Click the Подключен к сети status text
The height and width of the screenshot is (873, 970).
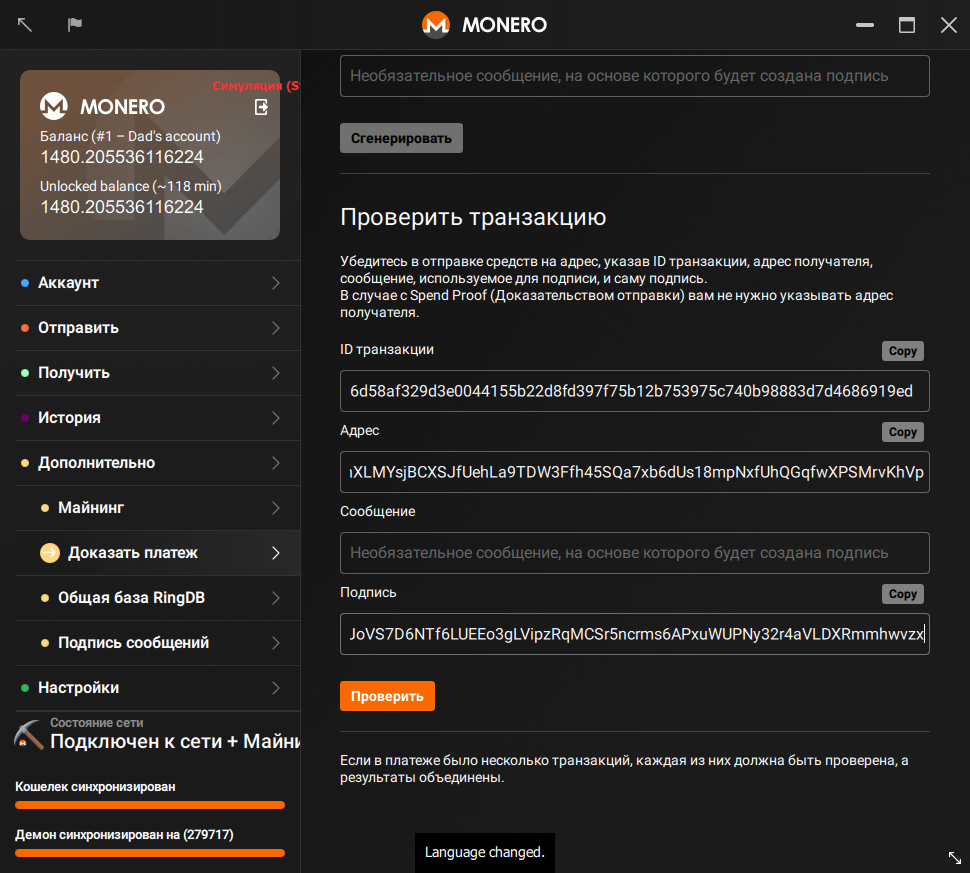[x=175, y=741]
